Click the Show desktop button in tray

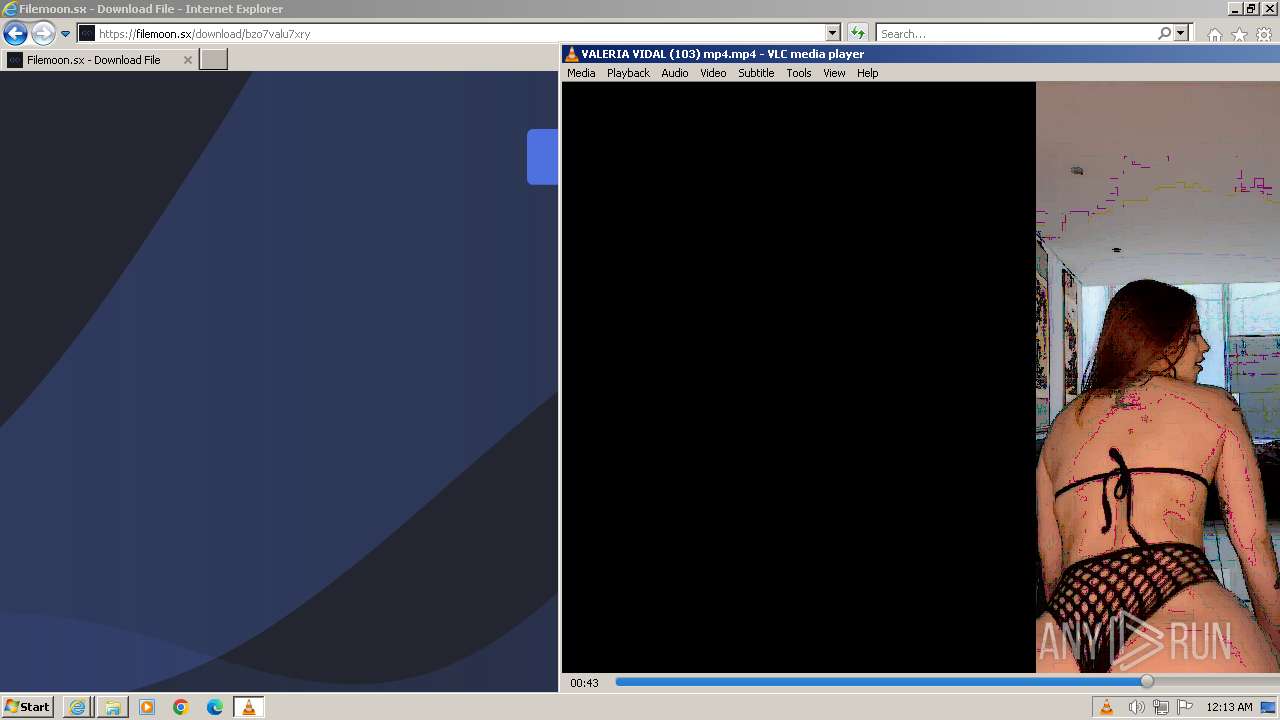pos(1268,707)
